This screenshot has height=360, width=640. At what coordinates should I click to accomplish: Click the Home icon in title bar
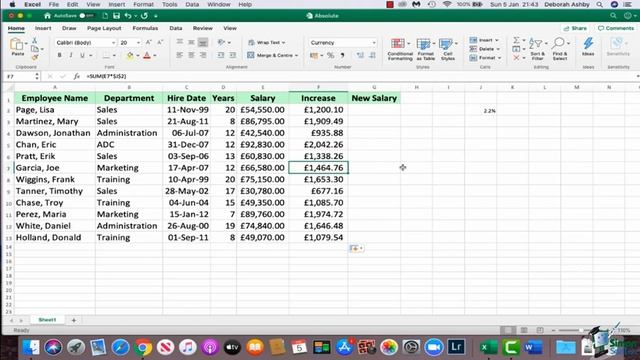click(x=47, y=16)
